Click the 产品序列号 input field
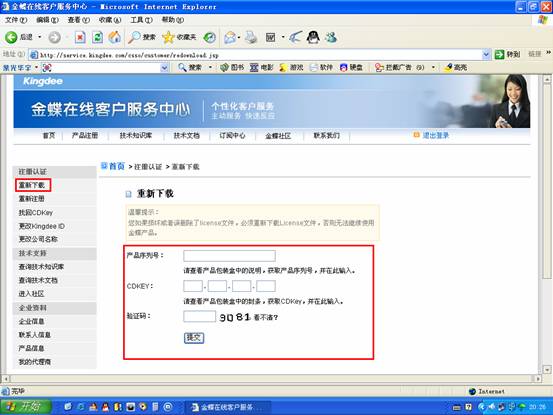This screenshot has height=415, width=553. pyautogui.click(x=229, y=256)
